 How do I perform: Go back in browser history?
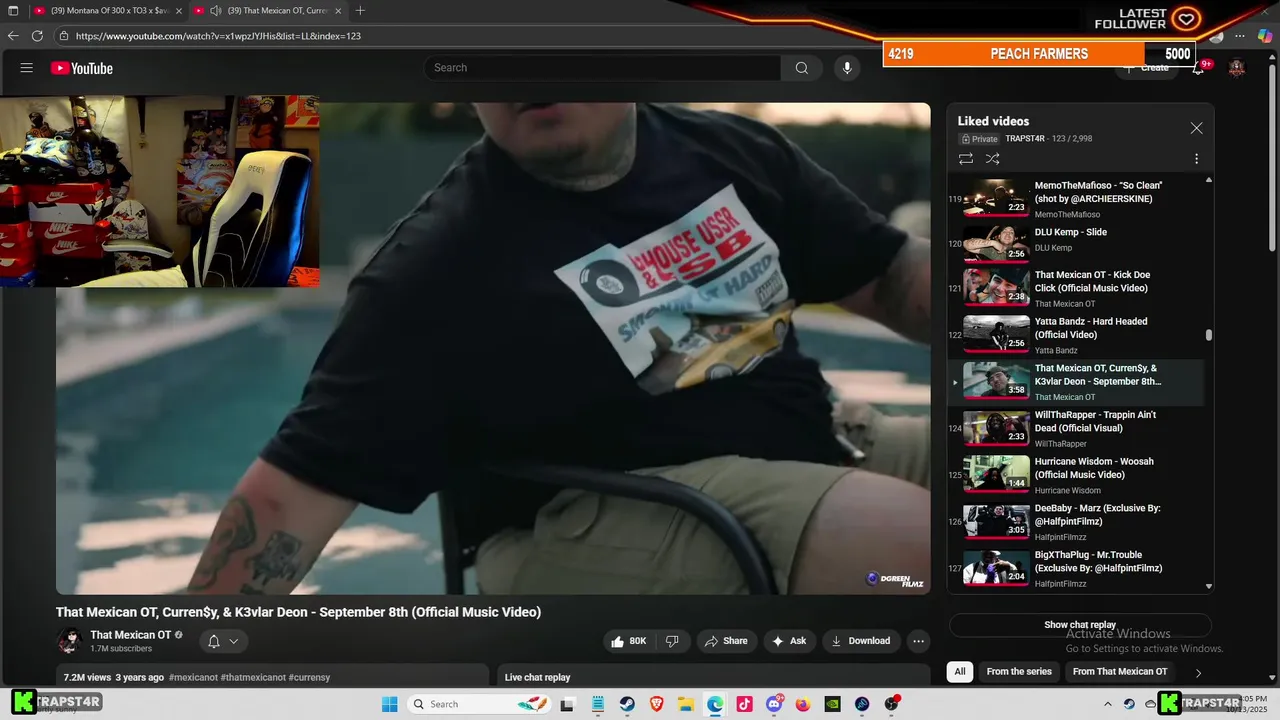point(13,36)
